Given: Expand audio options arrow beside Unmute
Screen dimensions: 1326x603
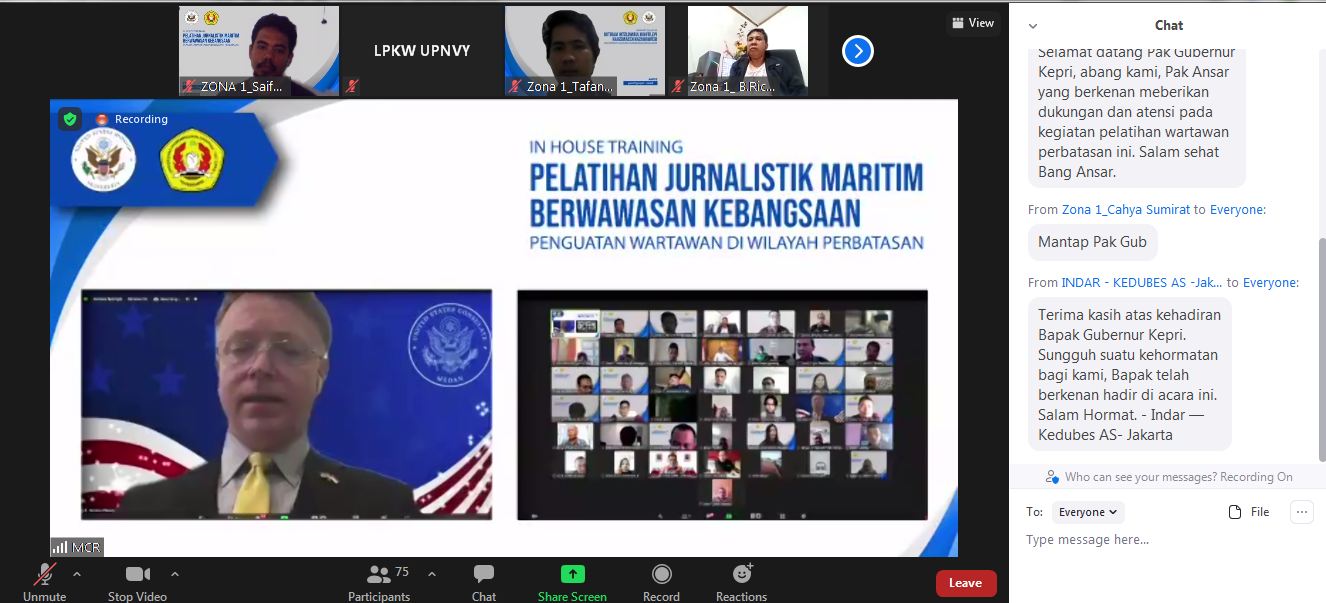Looking at the screenshot, I should tap(77, 574).
